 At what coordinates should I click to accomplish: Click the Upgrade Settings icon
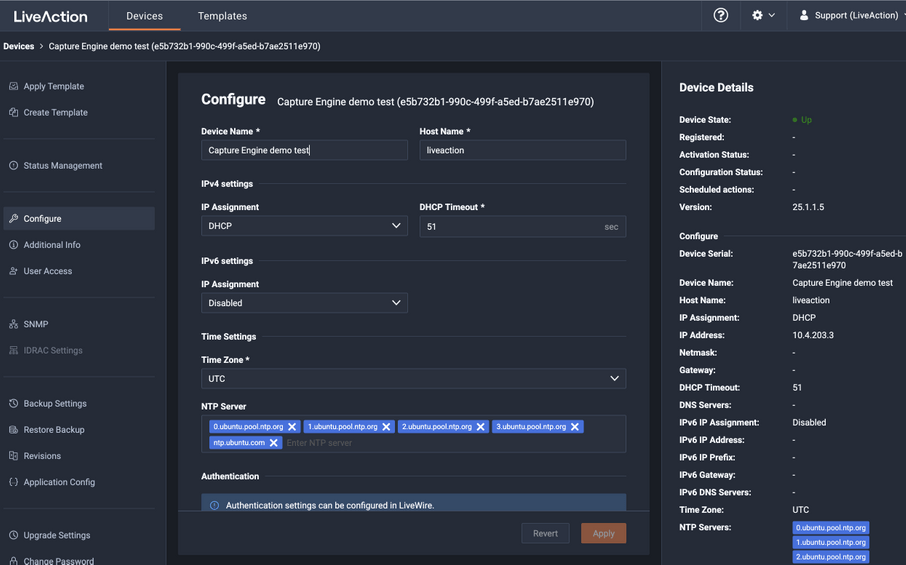click(13, 535)
